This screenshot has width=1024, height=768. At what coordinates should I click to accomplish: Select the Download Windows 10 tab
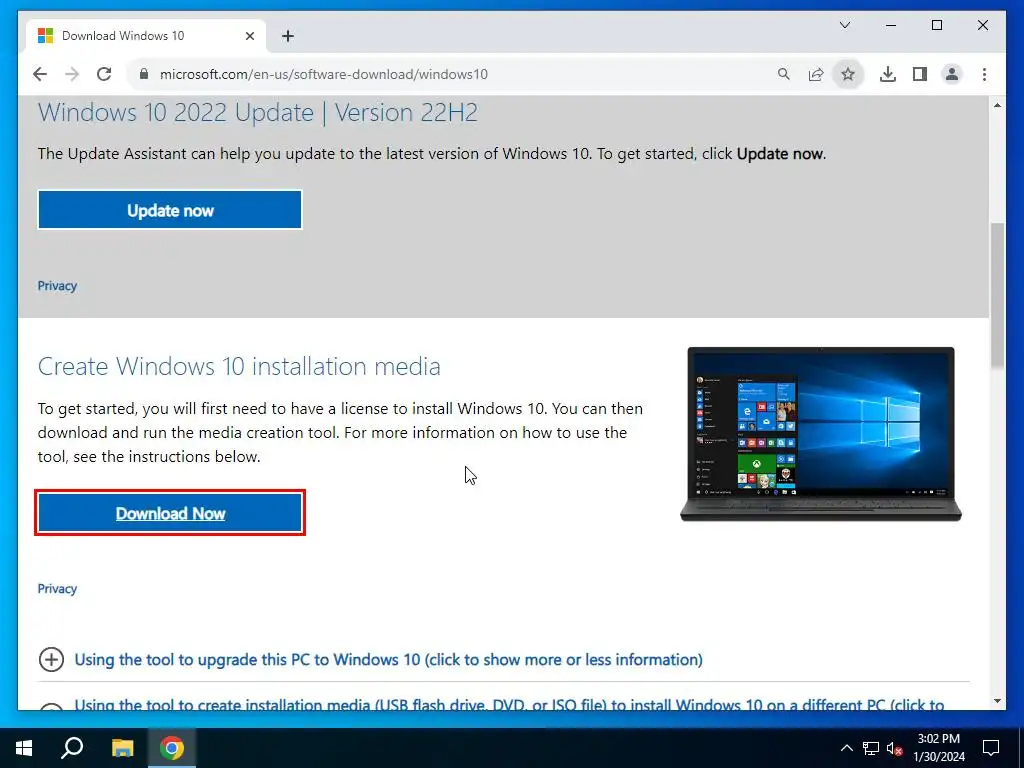[x=146, y=36]
